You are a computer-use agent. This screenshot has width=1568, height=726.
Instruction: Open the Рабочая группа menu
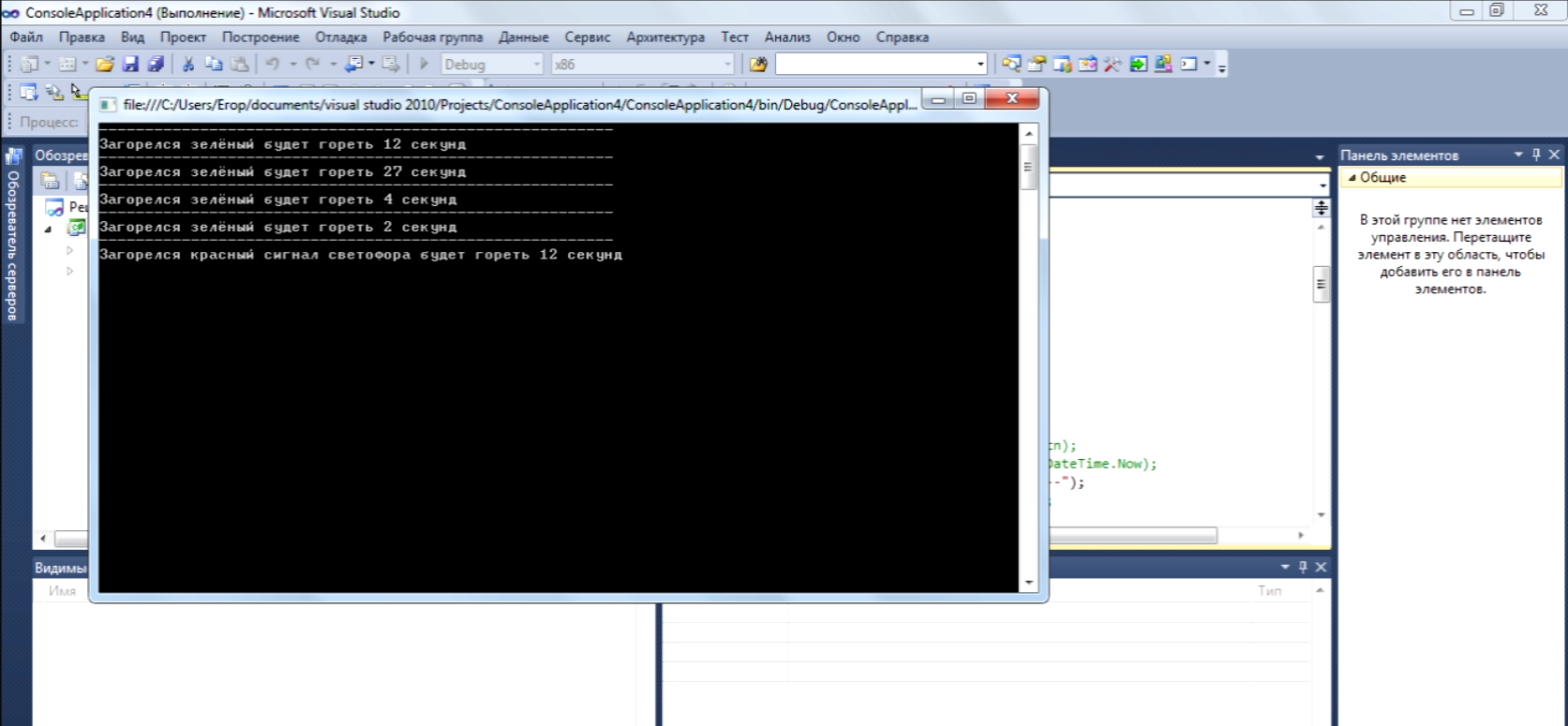point(433,37)
